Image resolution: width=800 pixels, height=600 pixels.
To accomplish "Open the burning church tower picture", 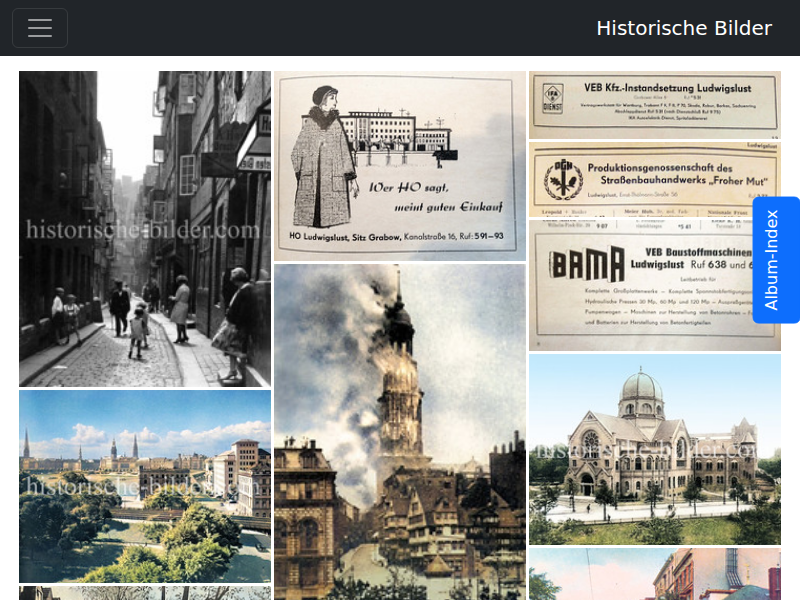I will coord(399,432).
